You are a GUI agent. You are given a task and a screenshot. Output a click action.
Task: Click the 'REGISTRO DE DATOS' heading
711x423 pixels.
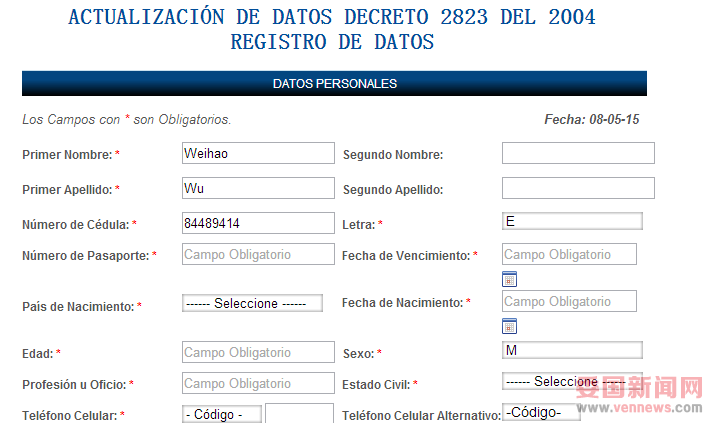(332, 42)
